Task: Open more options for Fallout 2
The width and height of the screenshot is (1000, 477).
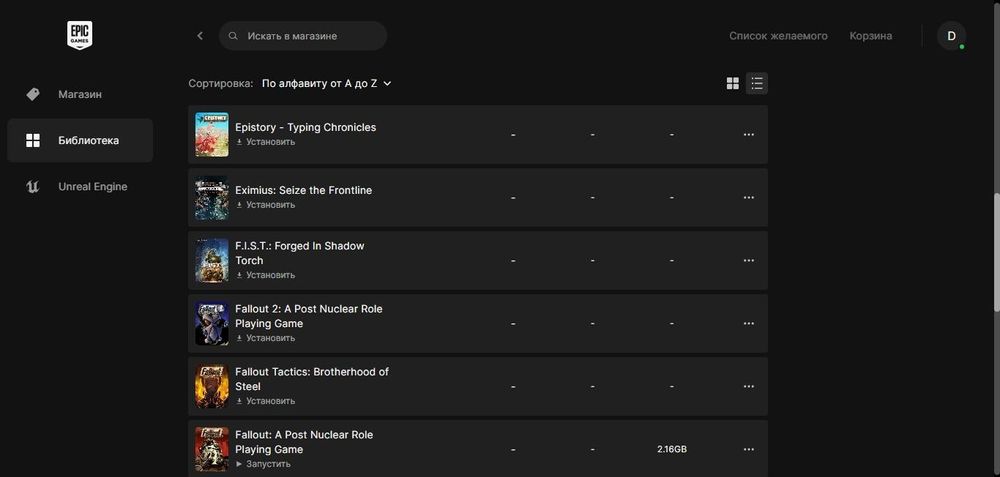Action: click(748, 324)
